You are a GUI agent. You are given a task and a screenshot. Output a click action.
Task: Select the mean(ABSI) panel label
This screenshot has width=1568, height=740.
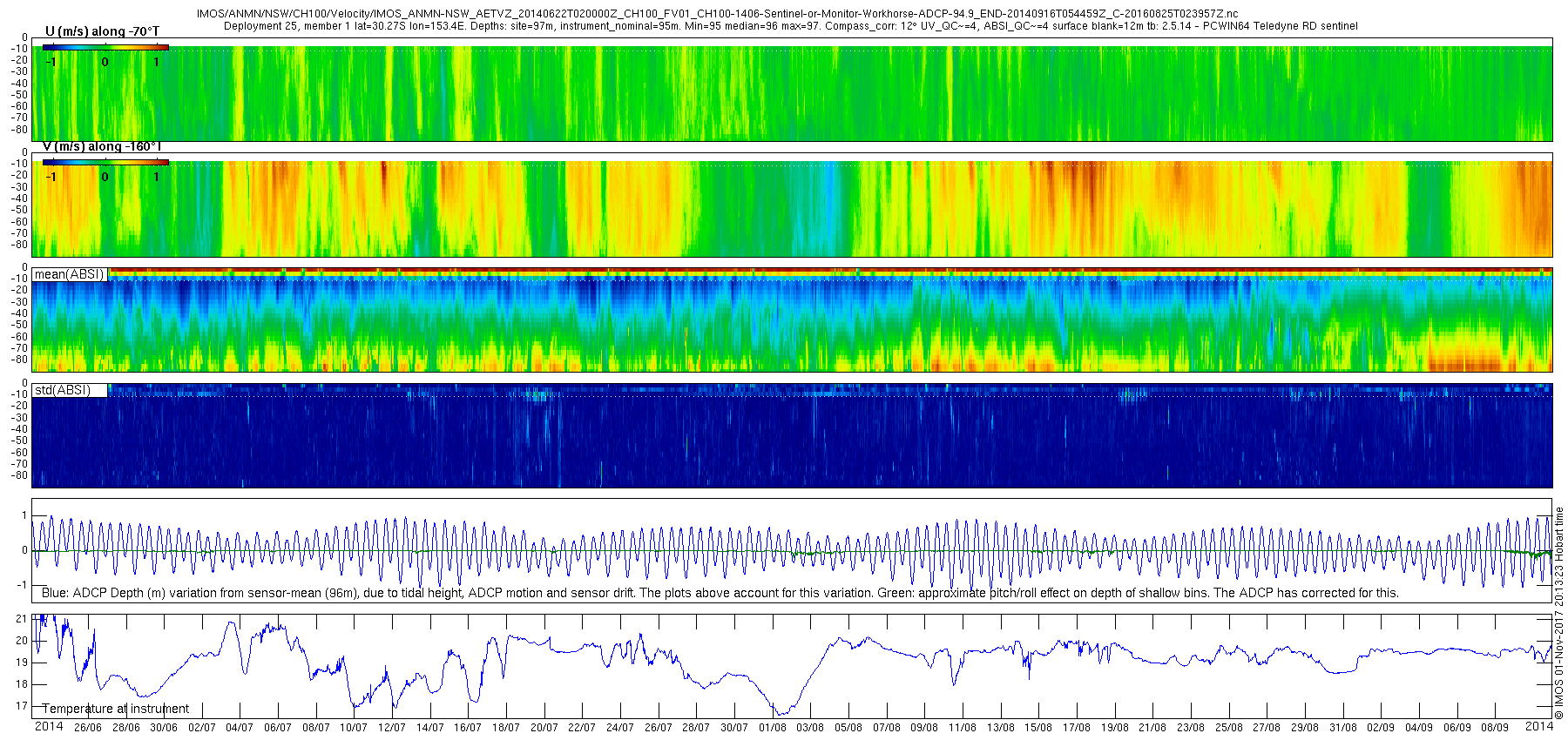[70, 274]
